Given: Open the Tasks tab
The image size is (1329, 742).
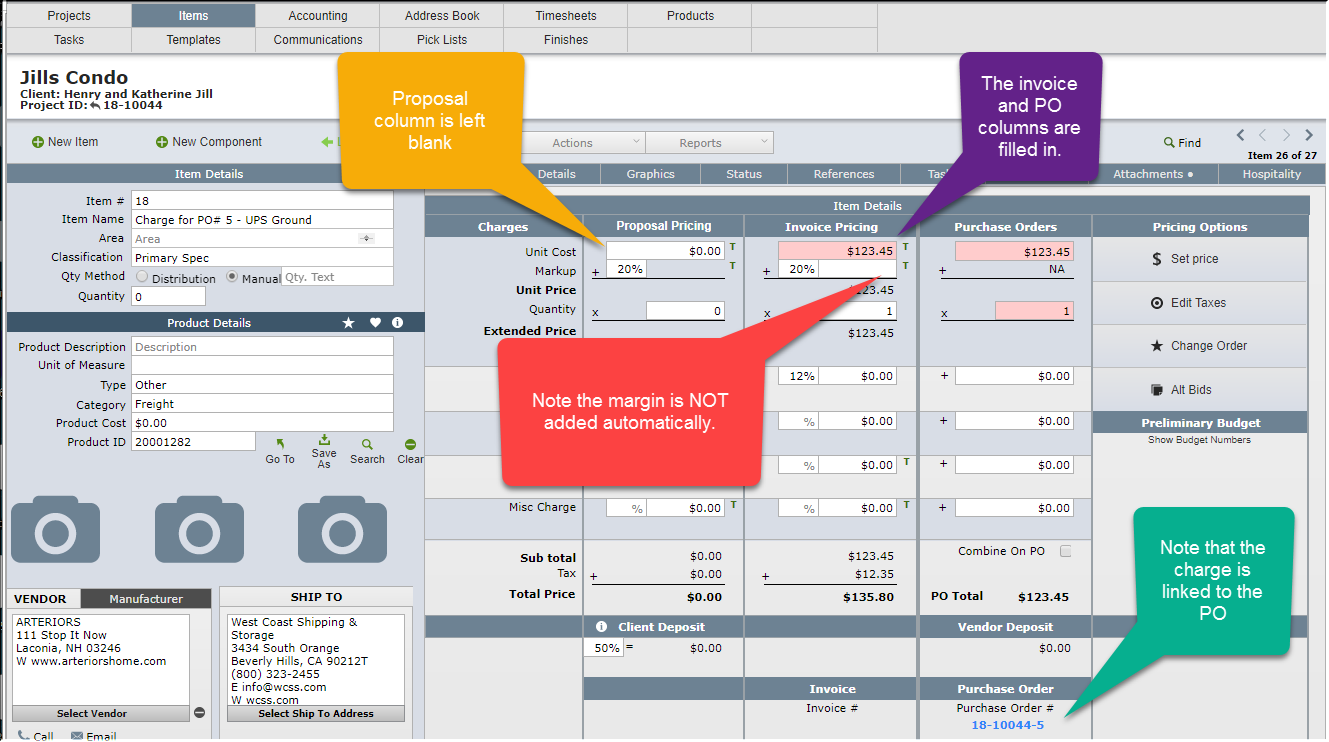Looking at the screenshot, I should coord(69,40).
